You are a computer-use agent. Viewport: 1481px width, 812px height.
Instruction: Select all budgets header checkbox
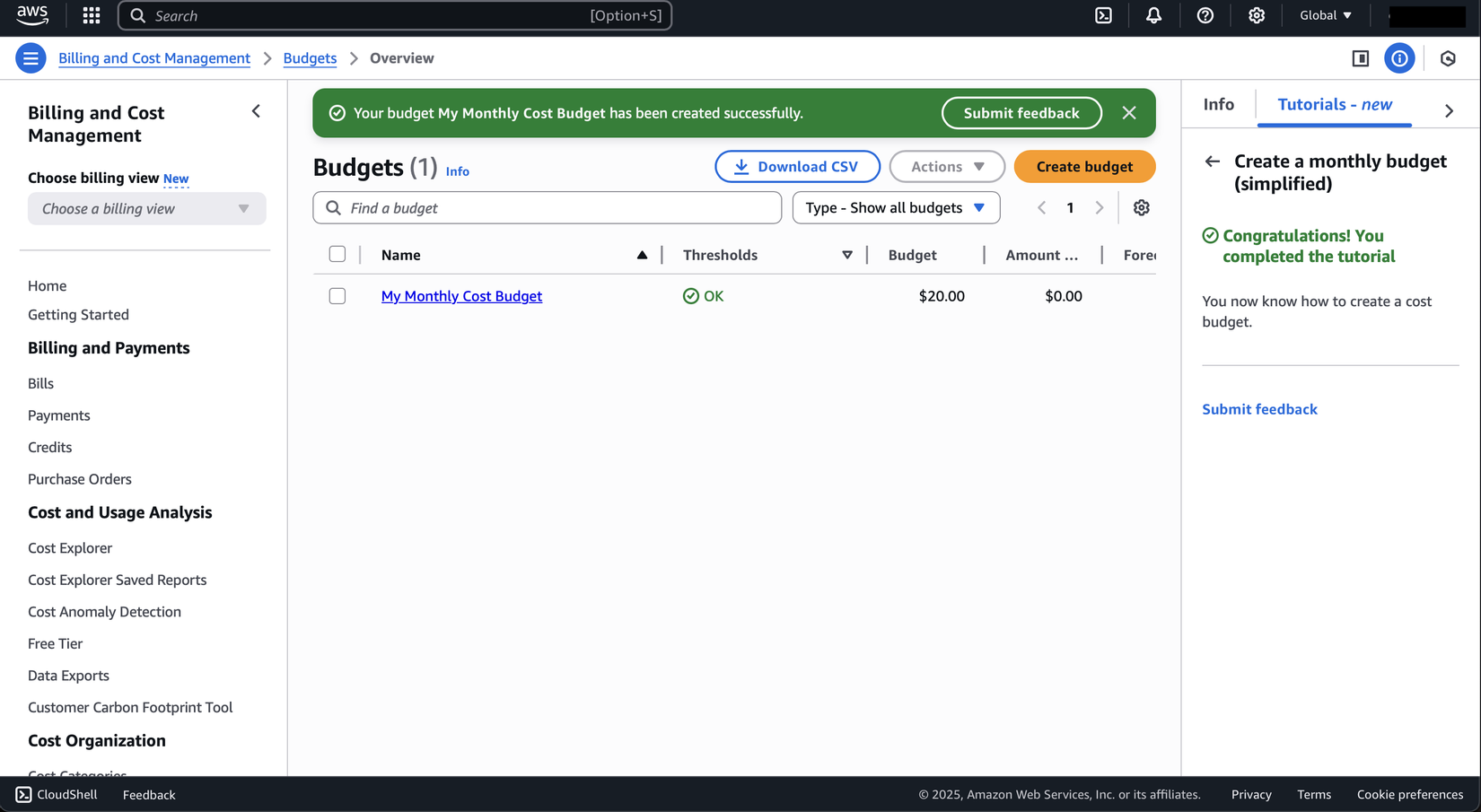point(337,254)
